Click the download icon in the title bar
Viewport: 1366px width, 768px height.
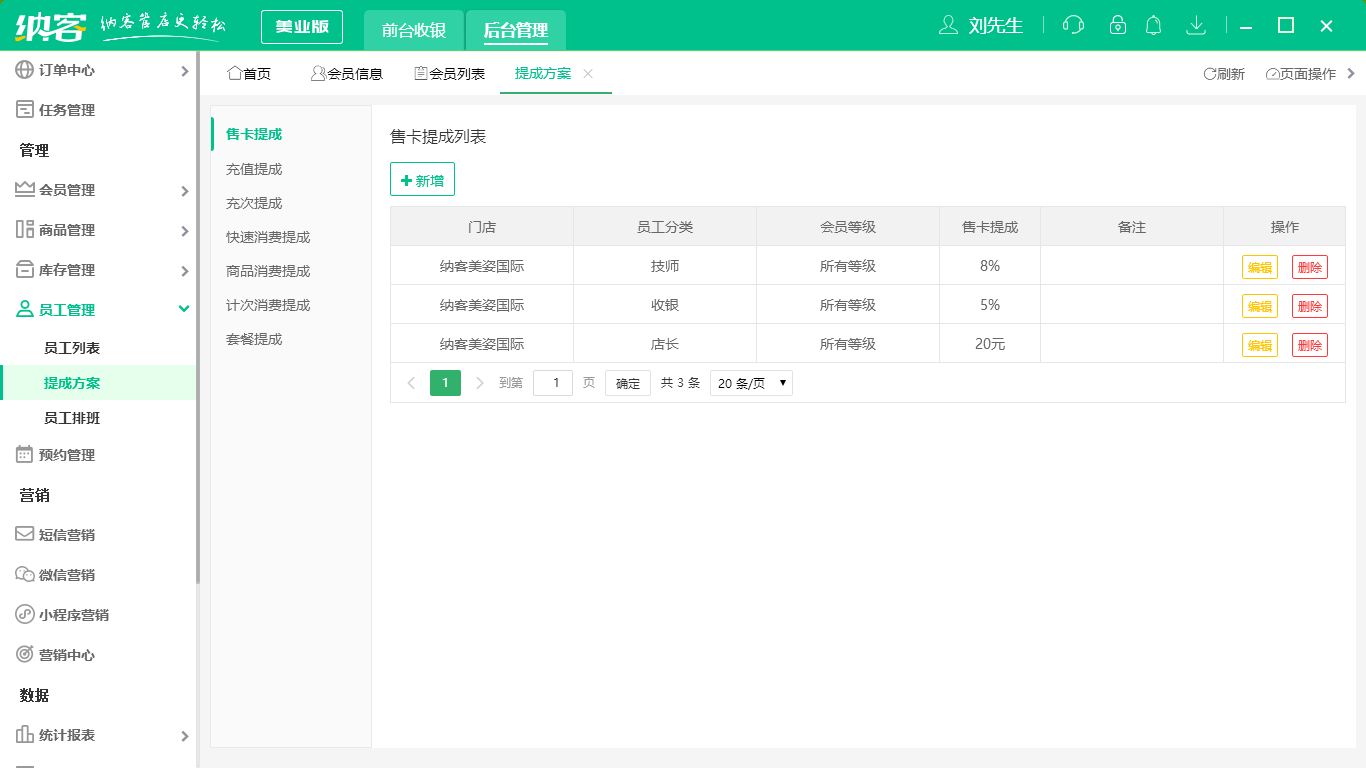pos(1196,25)
